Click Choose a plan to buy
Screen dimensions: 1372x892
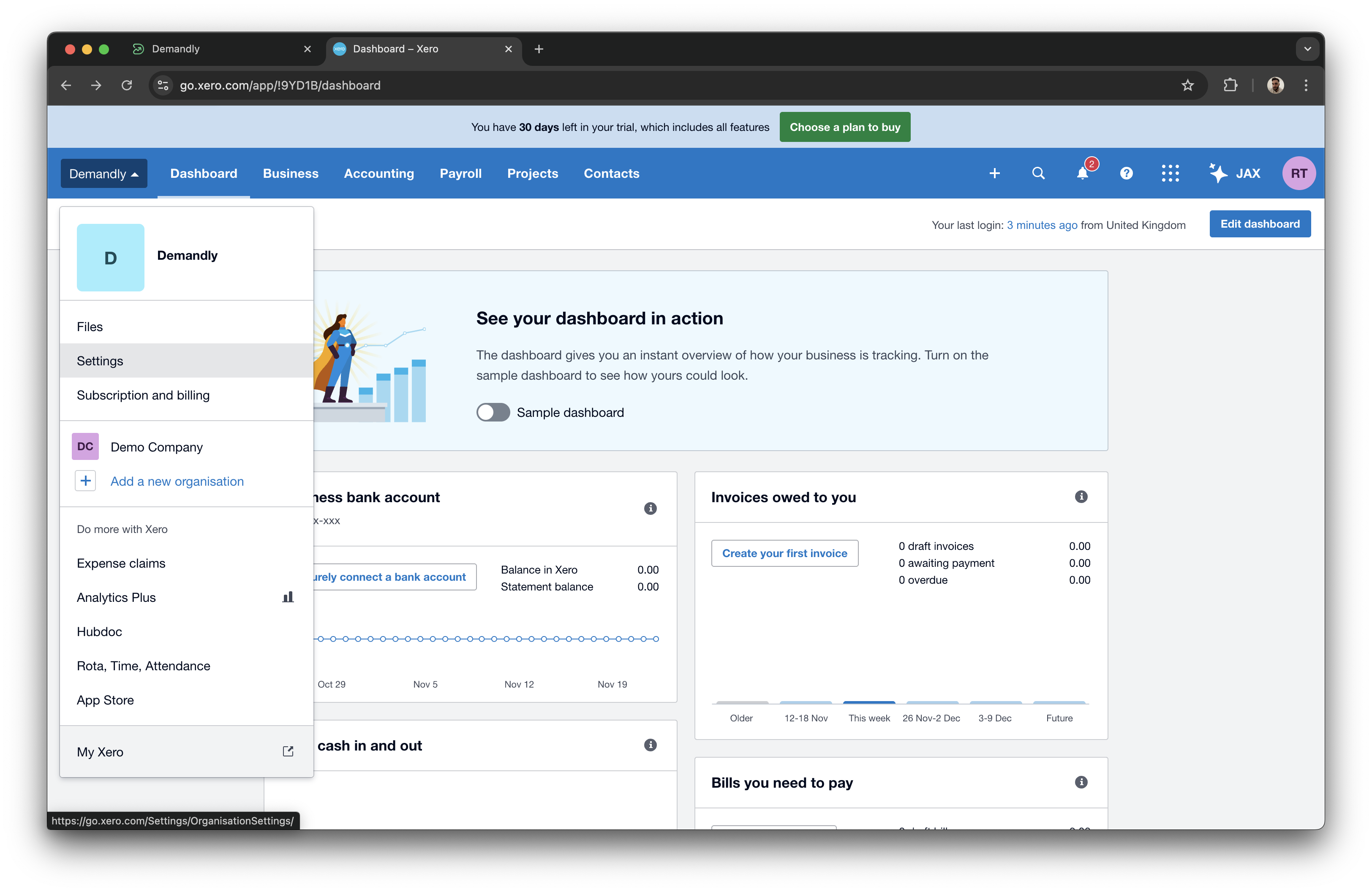coord(844,127)
